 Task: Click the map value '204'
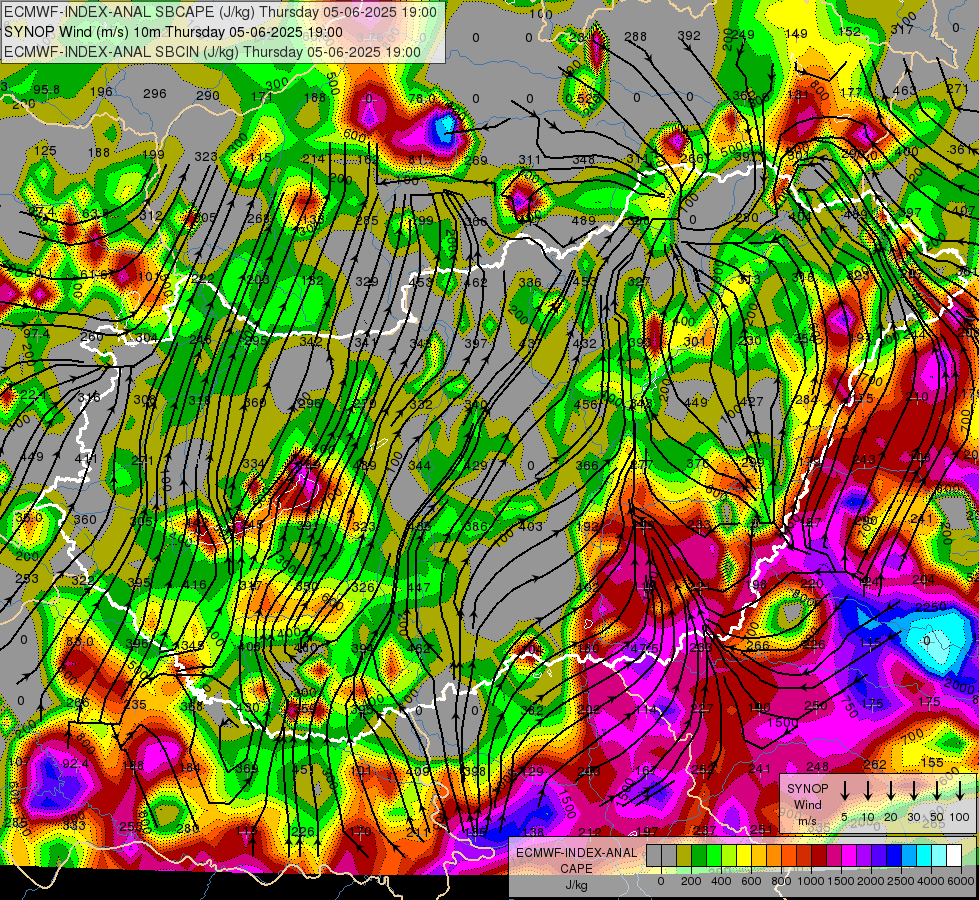[x=923, y=580]
